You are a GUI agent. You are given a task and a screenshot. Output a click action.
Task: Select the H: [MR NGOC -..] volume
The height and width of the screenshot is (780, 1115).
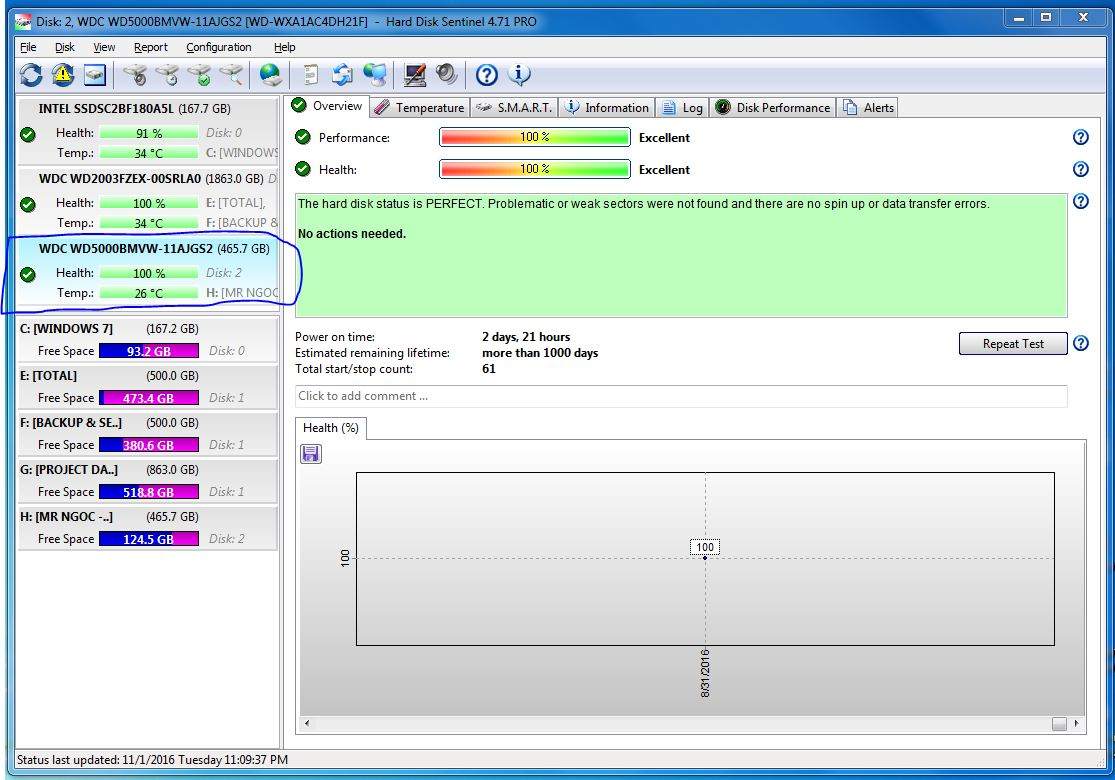pos(147,528)
